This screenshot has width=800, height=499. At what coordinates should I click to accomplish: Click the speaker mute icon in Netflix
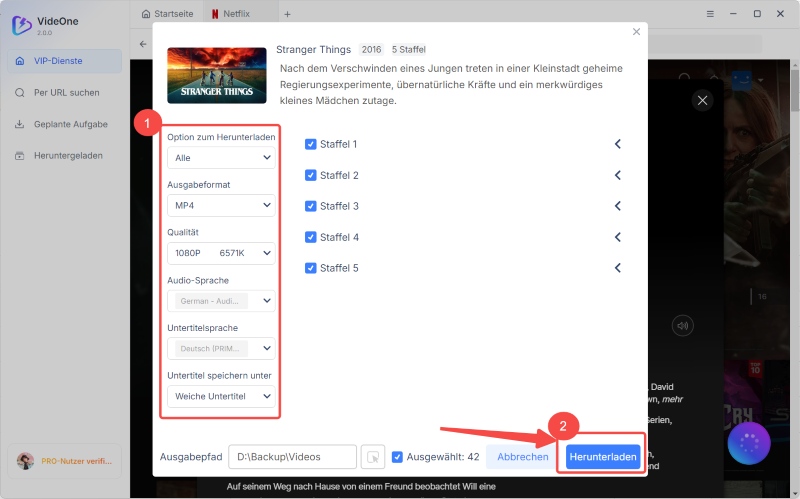[x=683, y=326]
